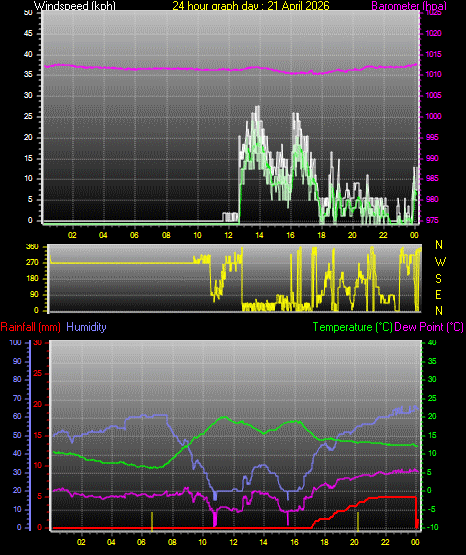The image size is (466, 555).
Task: Click the "985" barometer axis value
Action: pyautogui.click(x=432, y=178)
